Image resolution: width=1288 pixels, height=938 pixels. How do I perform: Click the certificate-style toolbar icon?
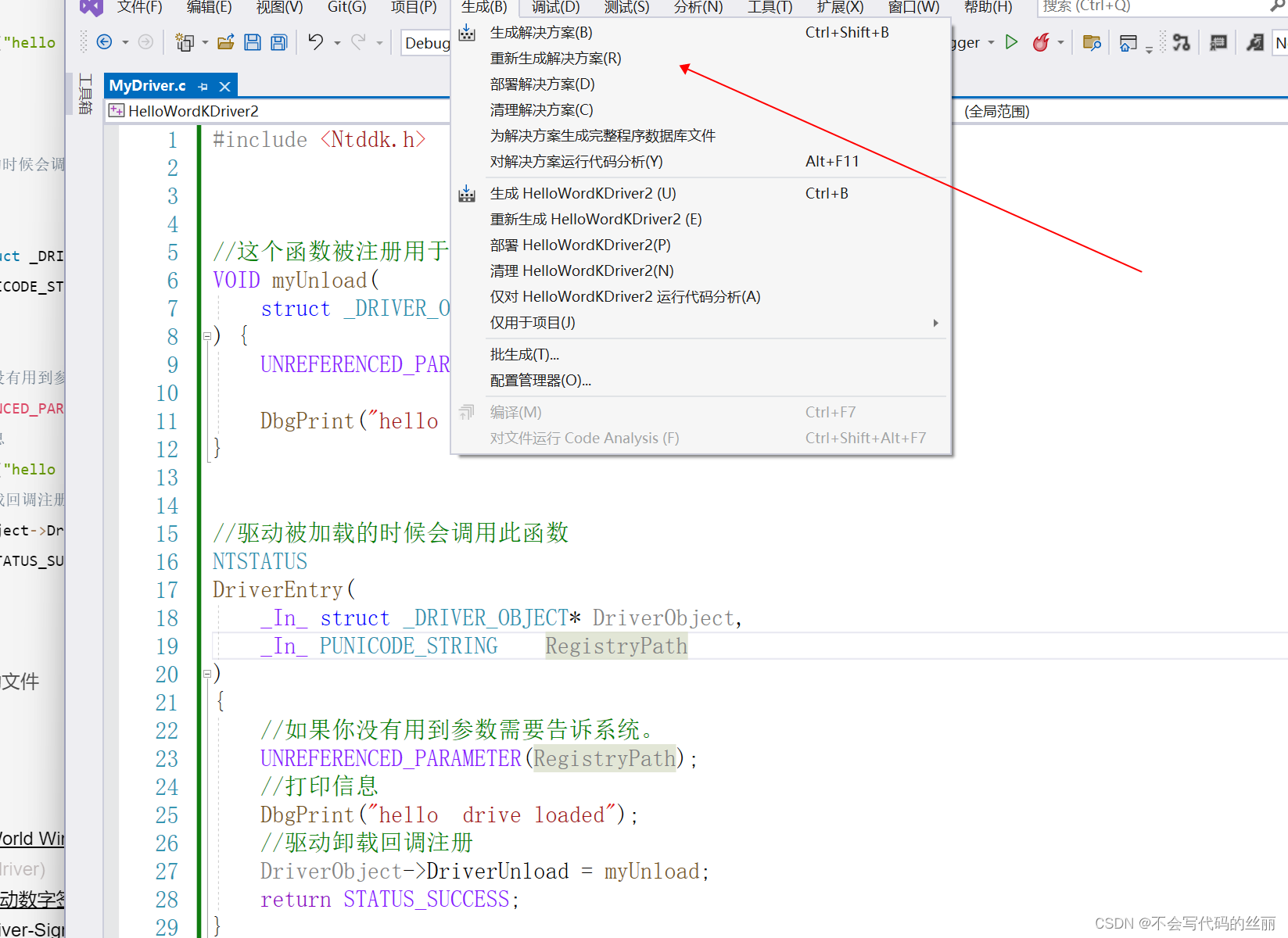1218,42
